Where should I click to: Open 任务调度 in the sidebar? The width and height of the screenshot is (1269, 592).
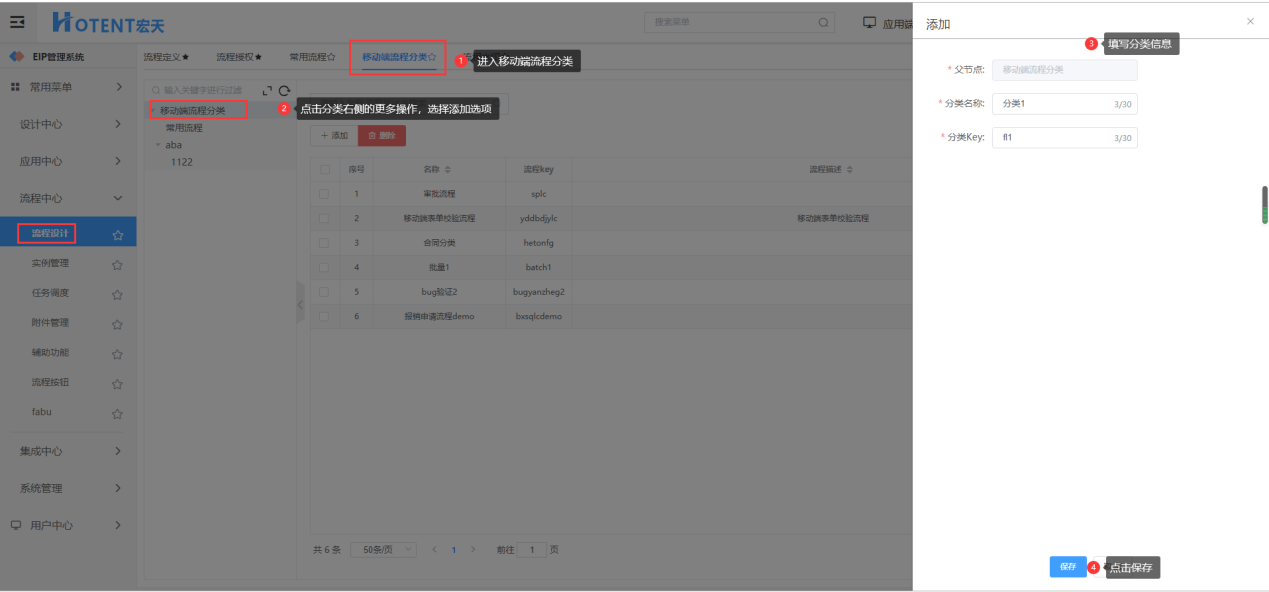(x=50, y=294)
